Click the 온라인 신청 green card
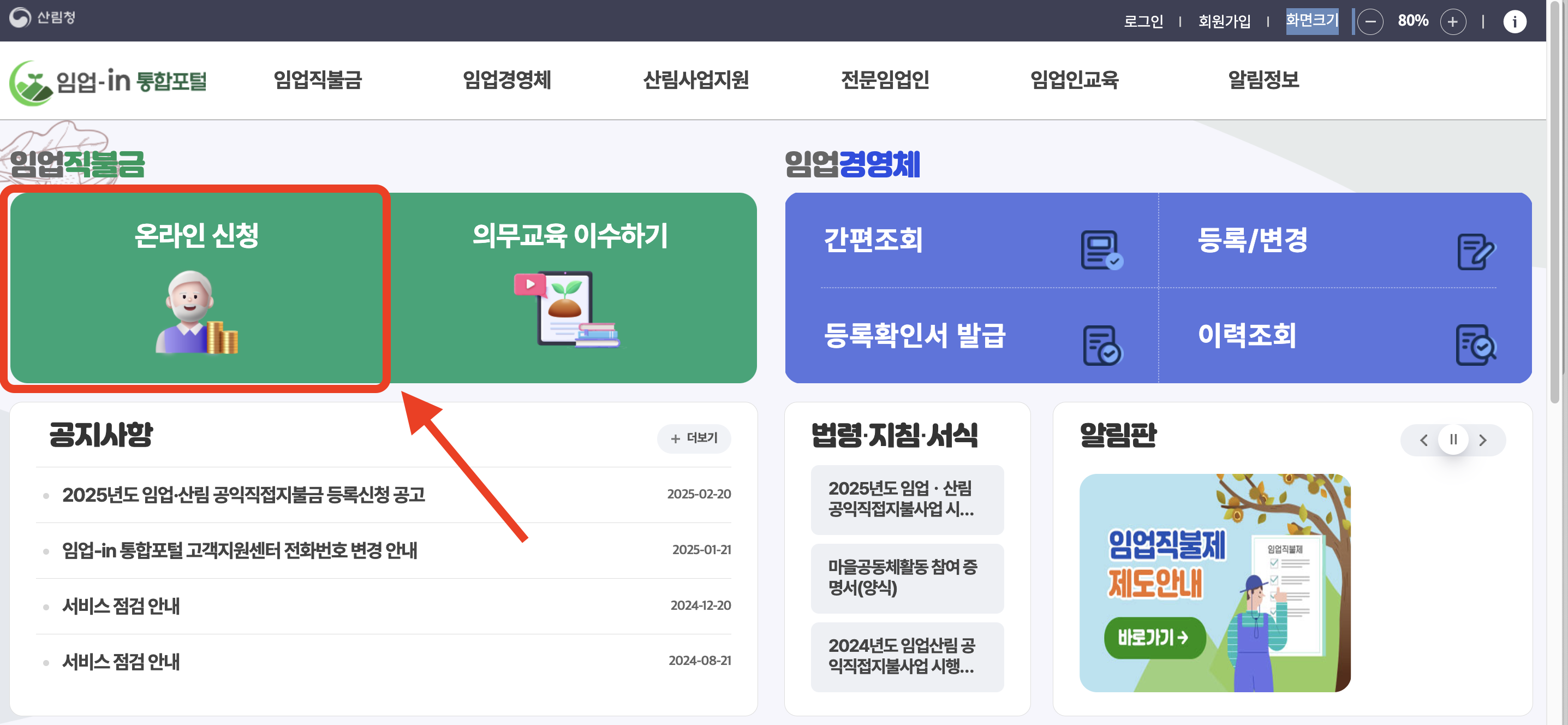 click(x=196, y=287)
